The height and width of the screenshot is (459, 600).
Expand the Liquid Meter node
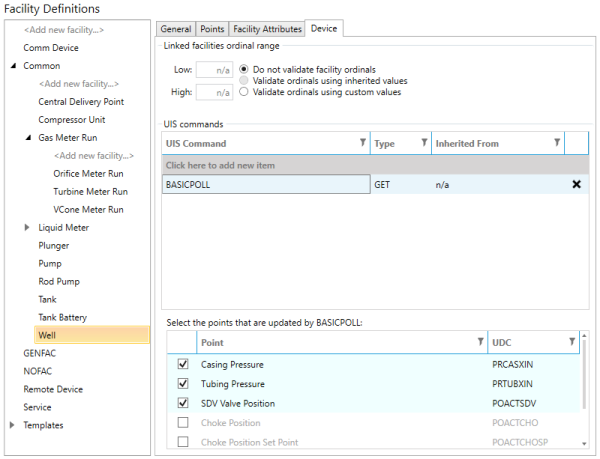click(27, 228)
